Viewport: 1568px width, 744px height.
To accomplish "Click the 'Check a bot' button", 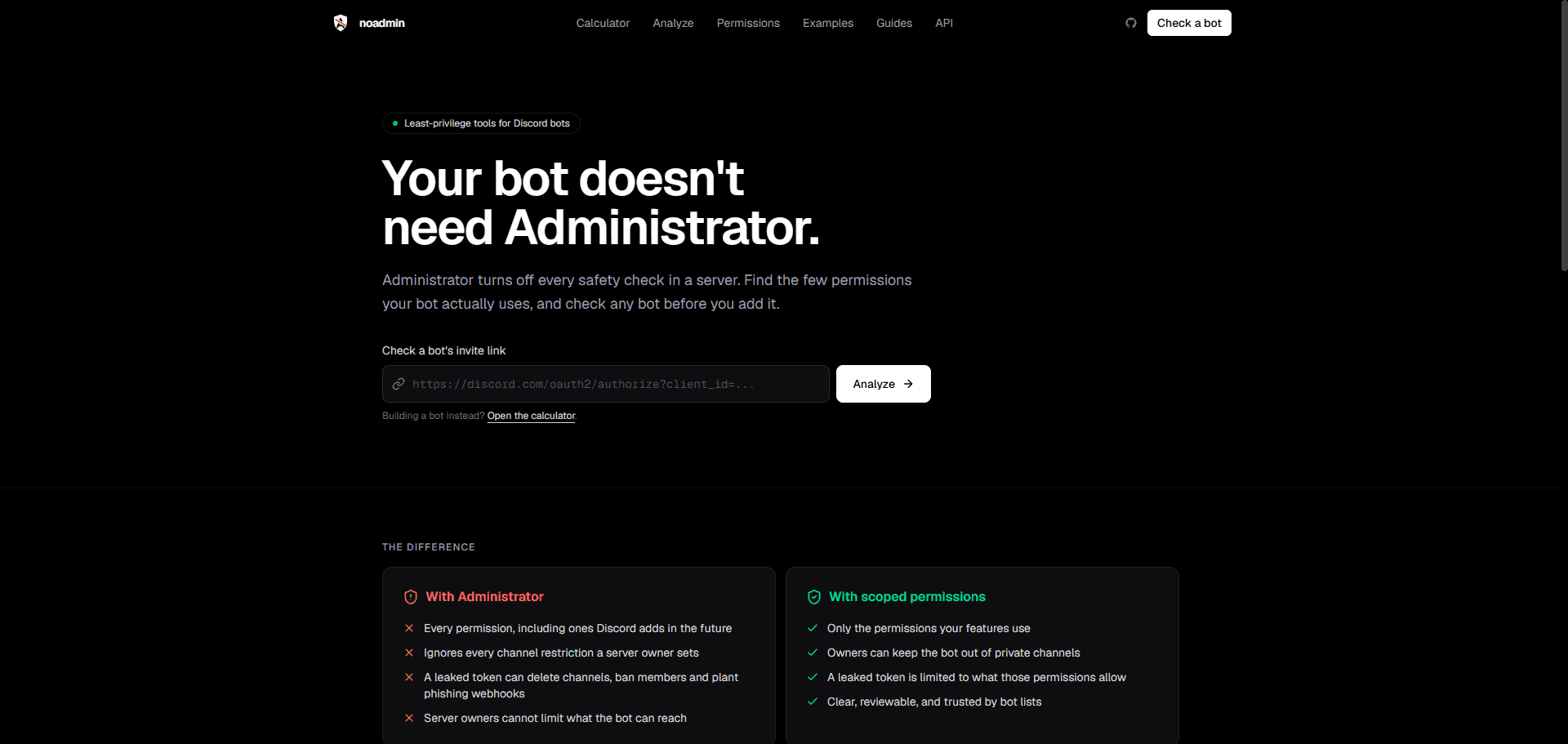I will (x=1189, y=23).
